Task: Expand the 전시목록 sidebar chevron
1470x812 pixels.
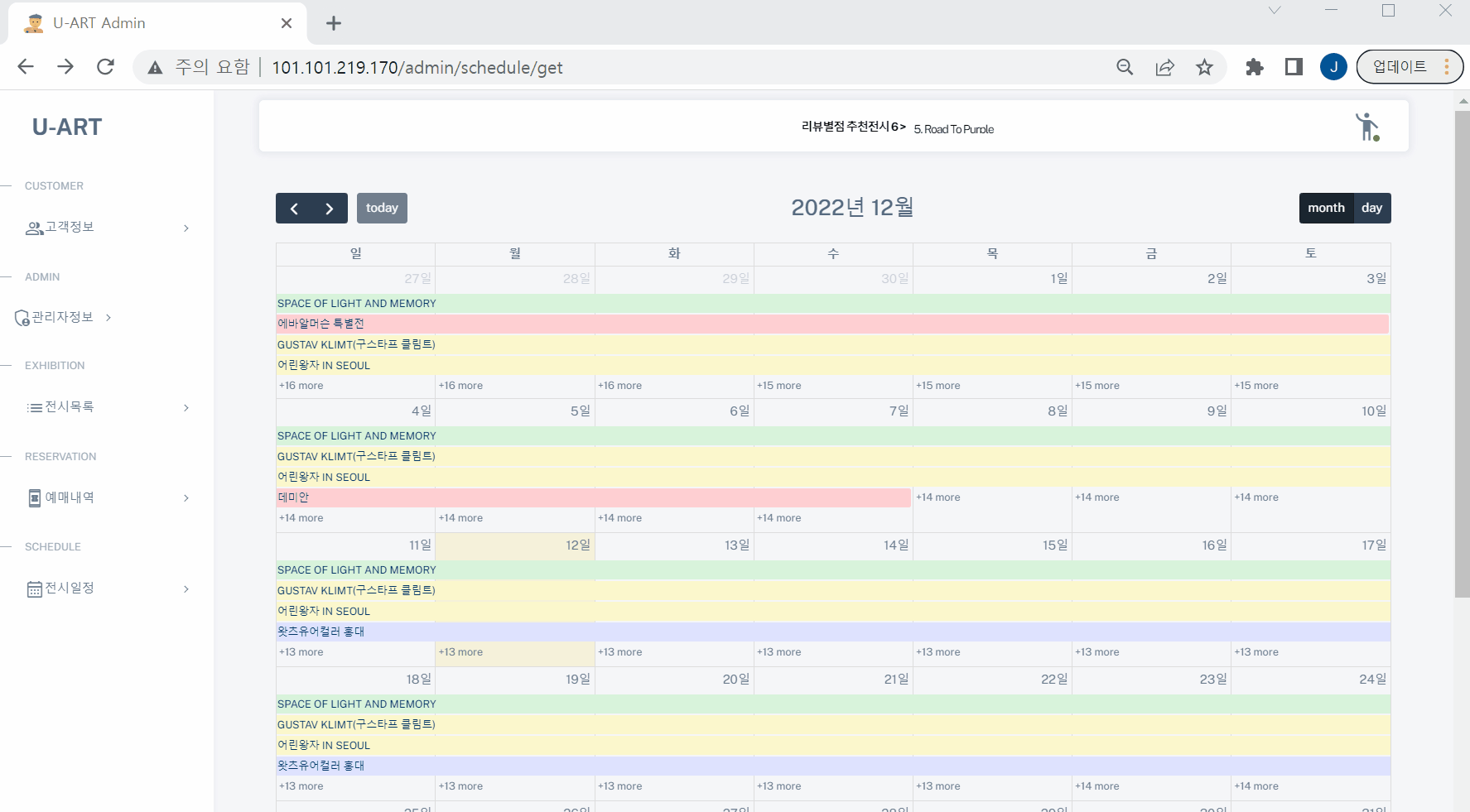Action: click(x=185, y=407)
